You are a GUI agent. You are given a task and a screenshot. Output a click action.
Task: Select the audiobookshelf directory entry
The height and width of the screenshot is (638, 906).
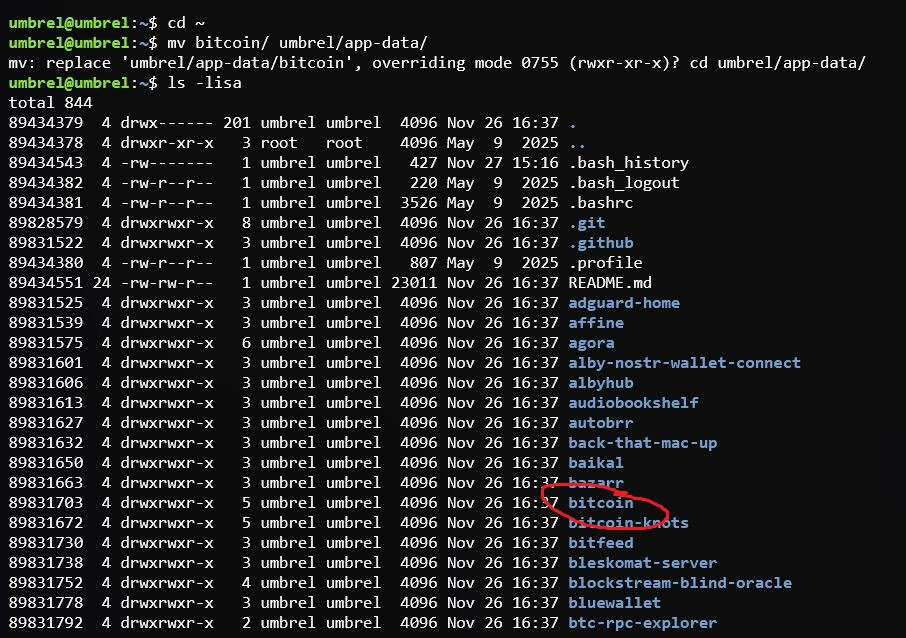coord(633,403)
